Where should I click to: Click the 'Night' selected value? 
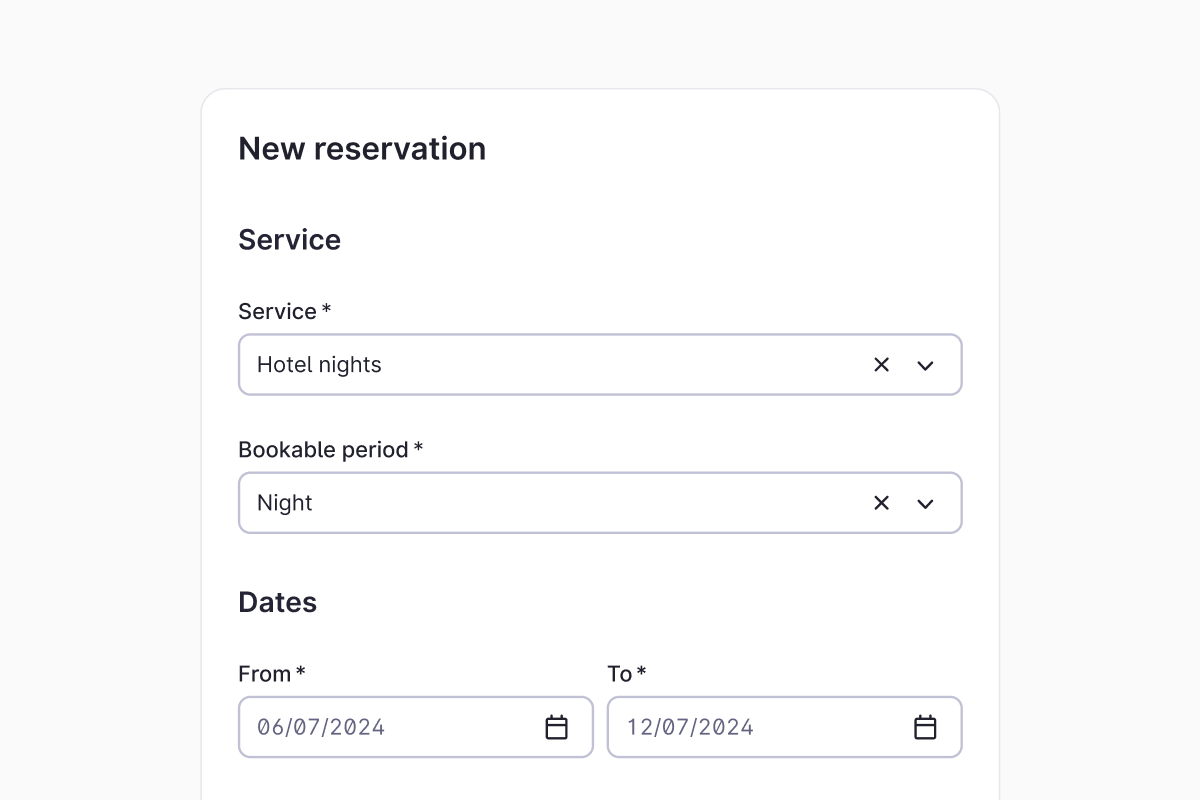[x=285, y=503]
